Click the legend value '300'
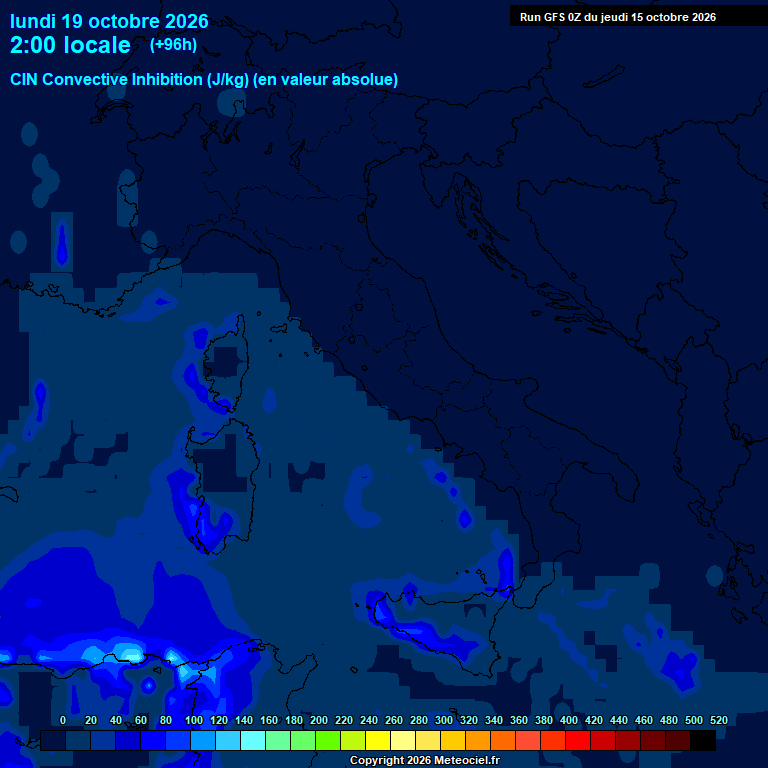This screenshot has height=768, width=768. pos(443,720)
